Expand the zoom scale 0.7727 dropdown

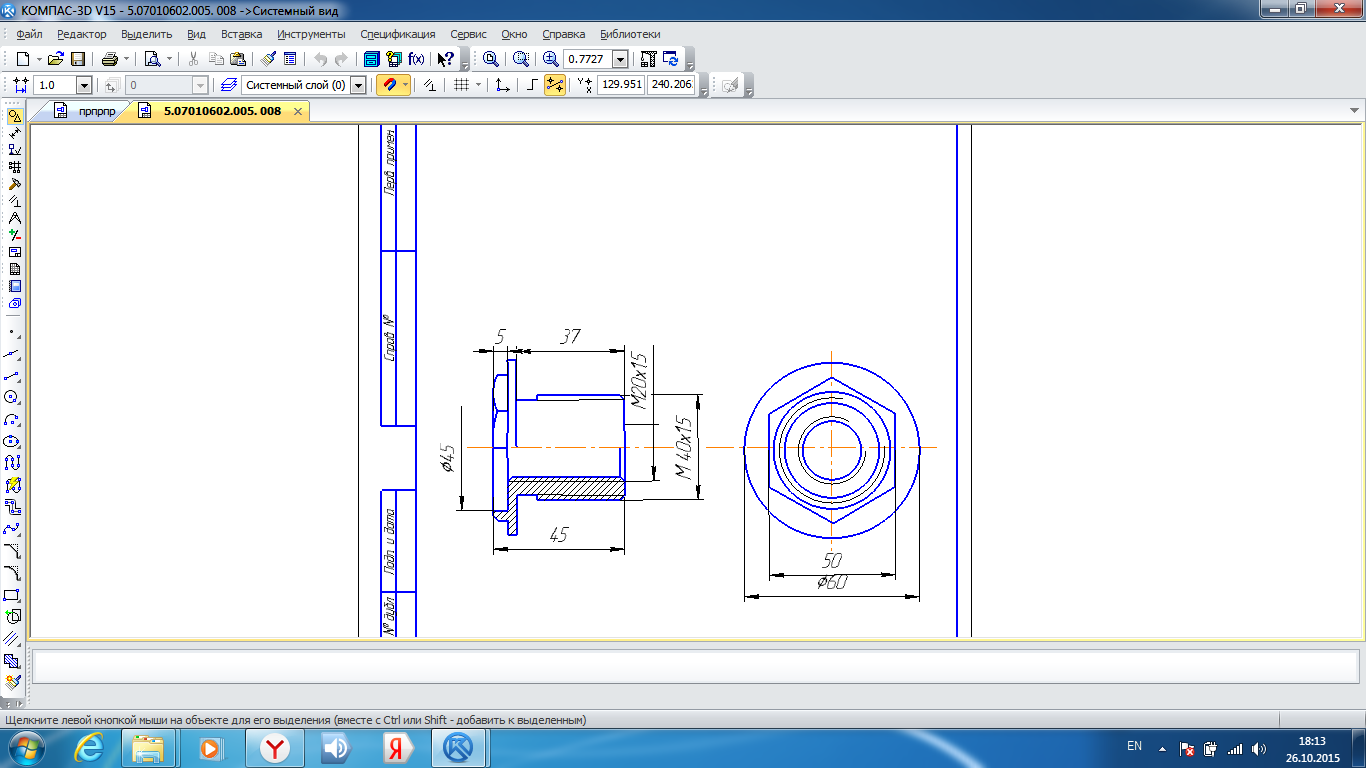coord(620,59)
